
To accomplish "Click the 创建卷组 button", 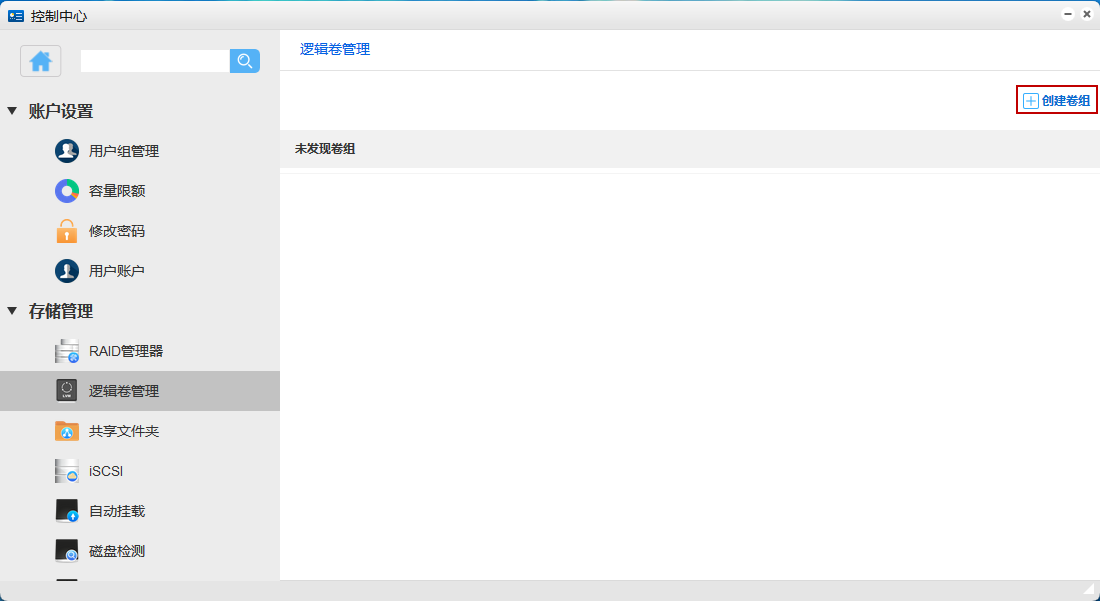I will click(1057, 100).
